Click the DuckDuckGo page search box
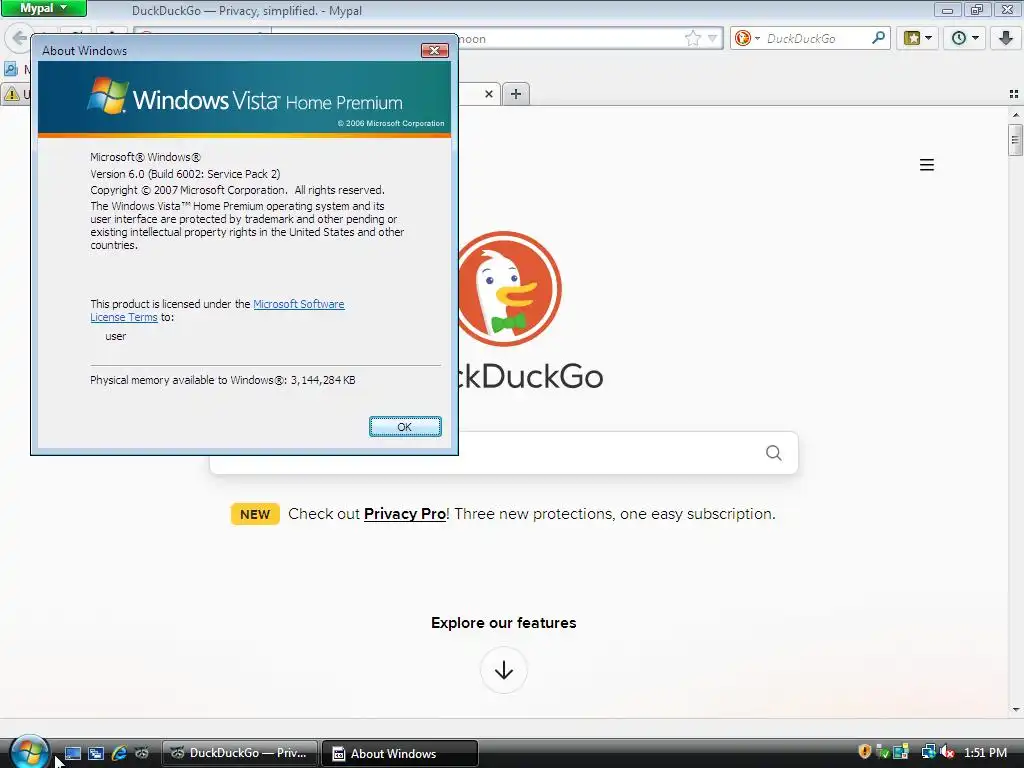The image size is (1024, 768). 504,453
